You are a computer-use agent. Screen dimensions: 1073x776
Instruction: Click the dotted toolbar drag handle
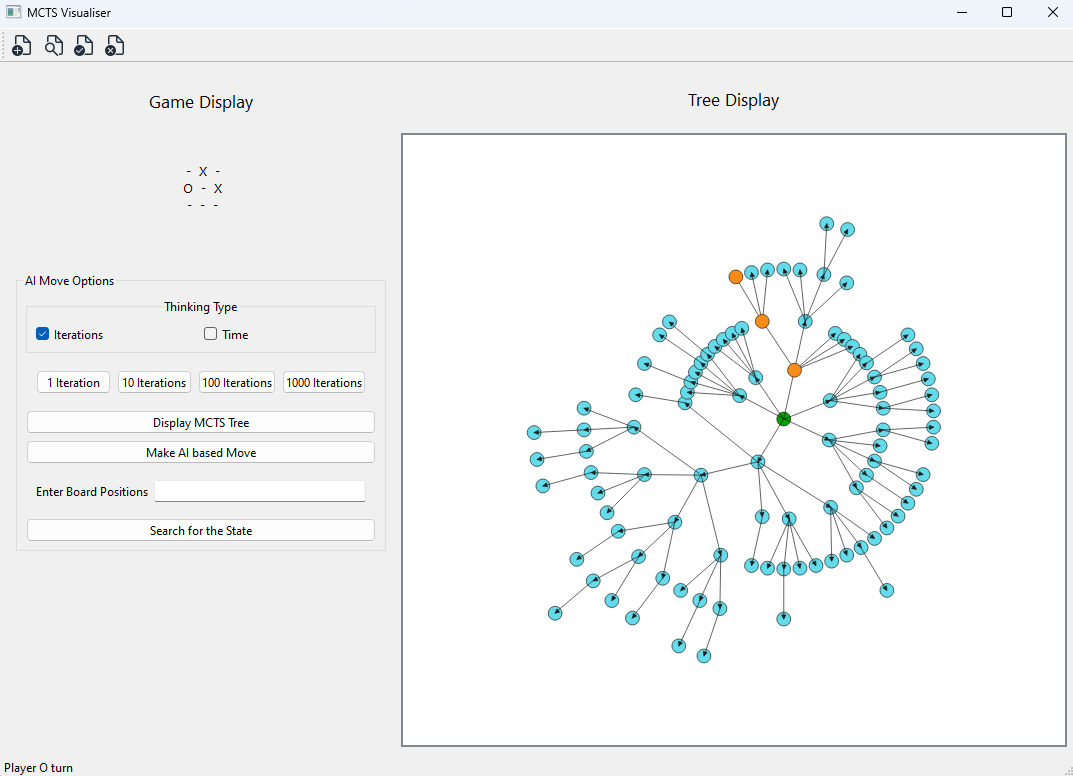4,45
